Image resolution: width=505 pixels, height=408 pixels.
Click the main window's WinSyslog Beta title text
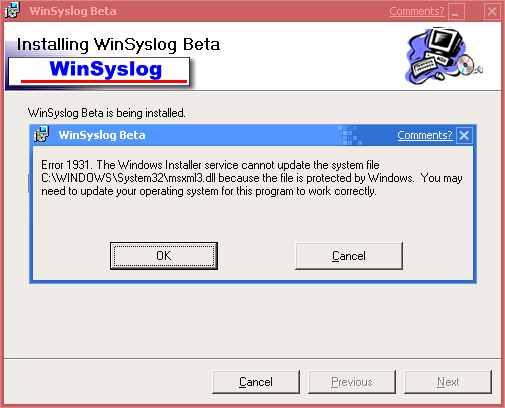coord(73,11)
